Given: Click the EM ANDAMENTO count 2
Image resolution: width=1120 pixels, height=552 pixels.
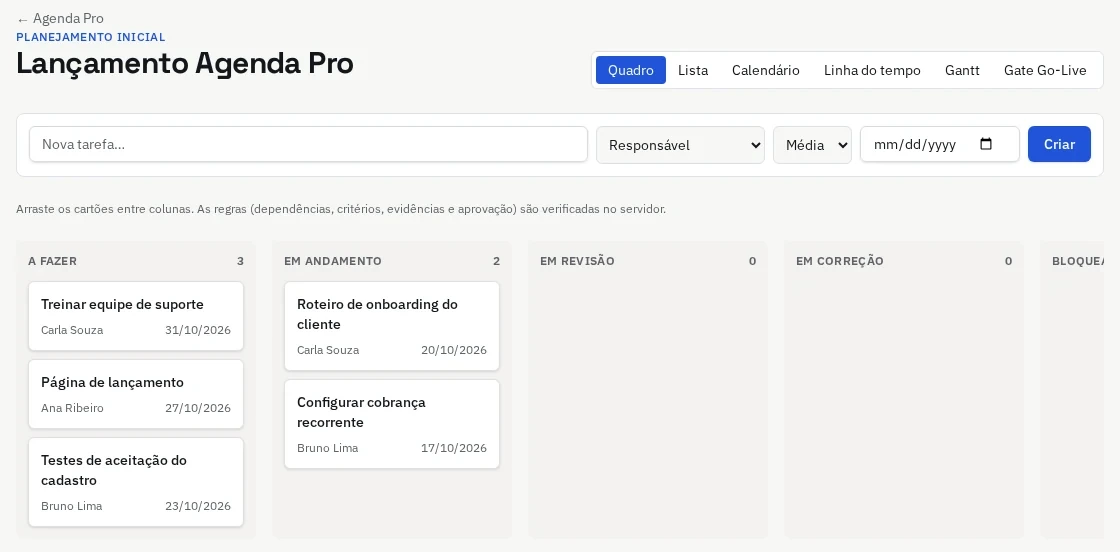Looking at the screenshot, I should tap(496, 261).
